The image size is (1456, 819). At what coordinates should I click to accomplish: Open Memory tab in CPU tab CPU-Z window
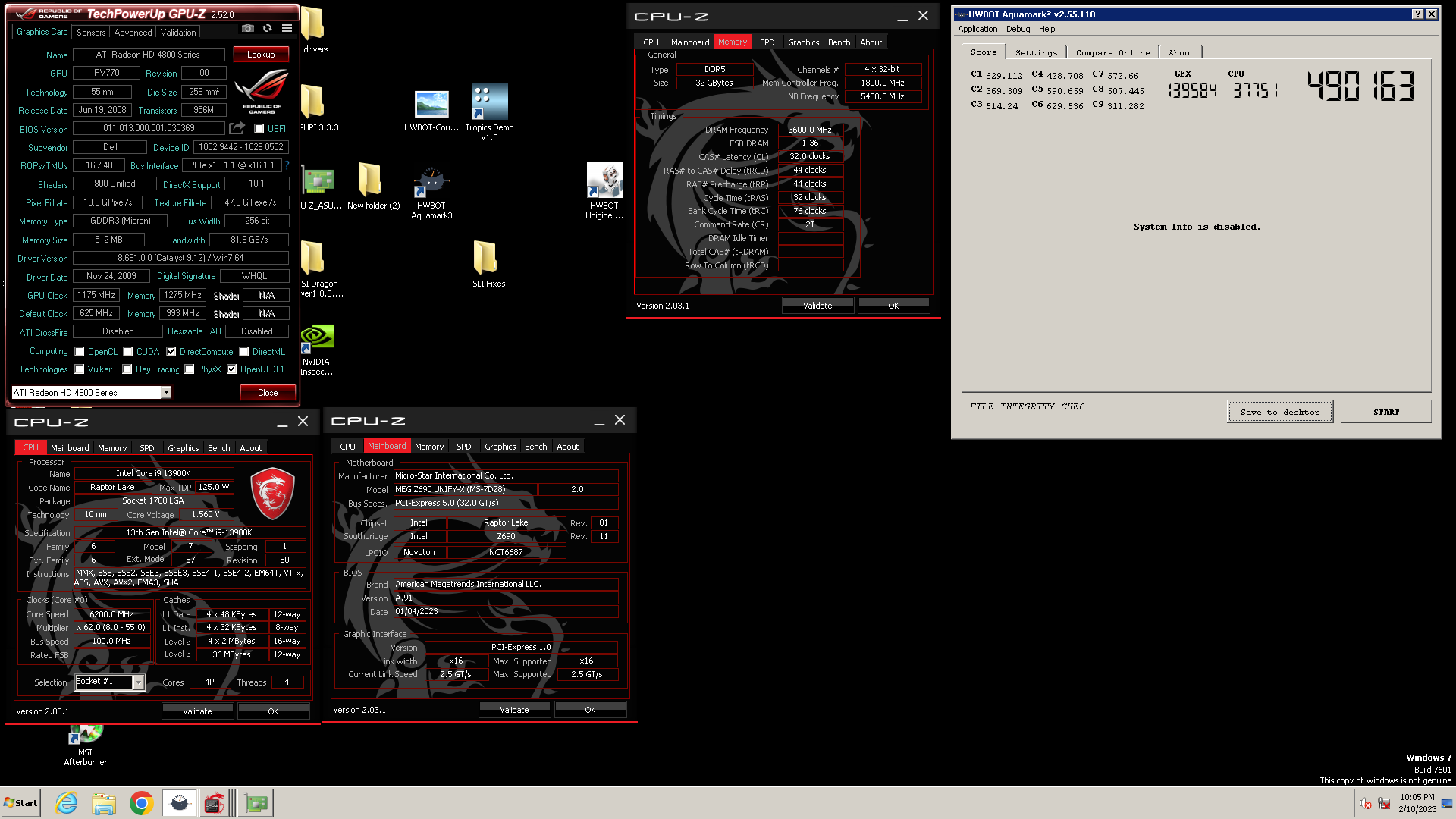tap(112, 448)
